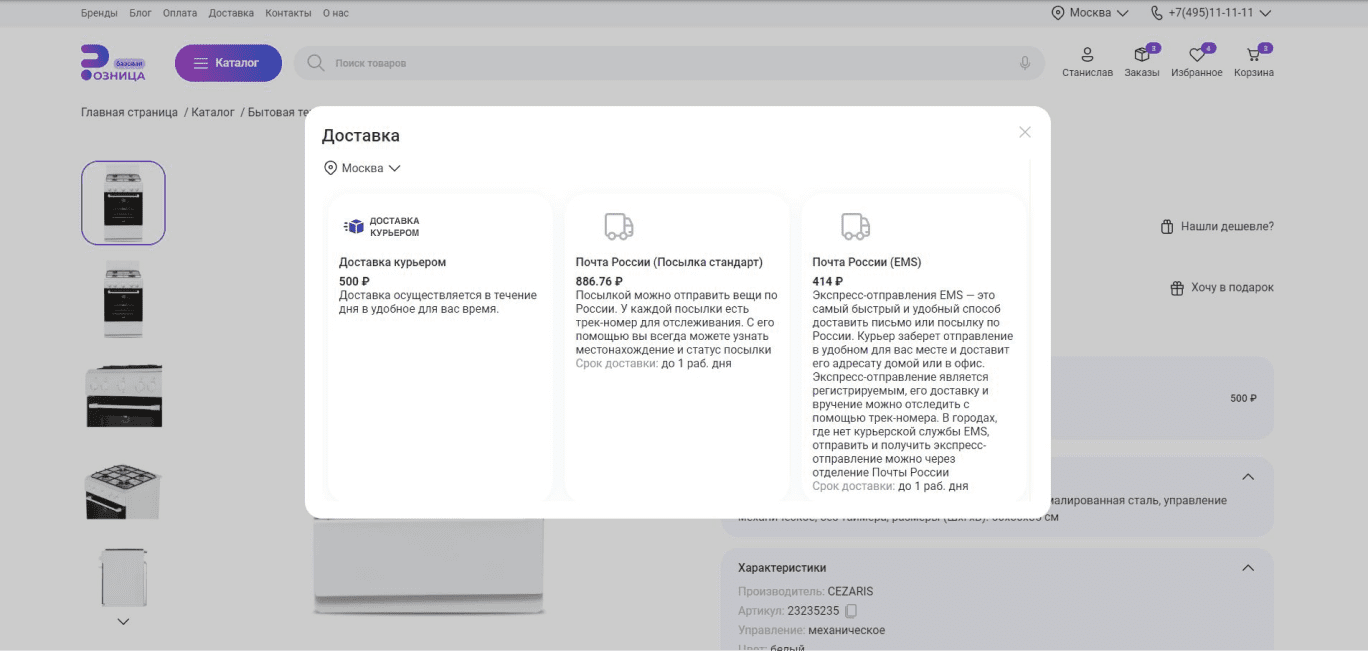Click the gift box icon
Image resolution: width=1368 pixels, height=651 pixels.
point(1177,288)
